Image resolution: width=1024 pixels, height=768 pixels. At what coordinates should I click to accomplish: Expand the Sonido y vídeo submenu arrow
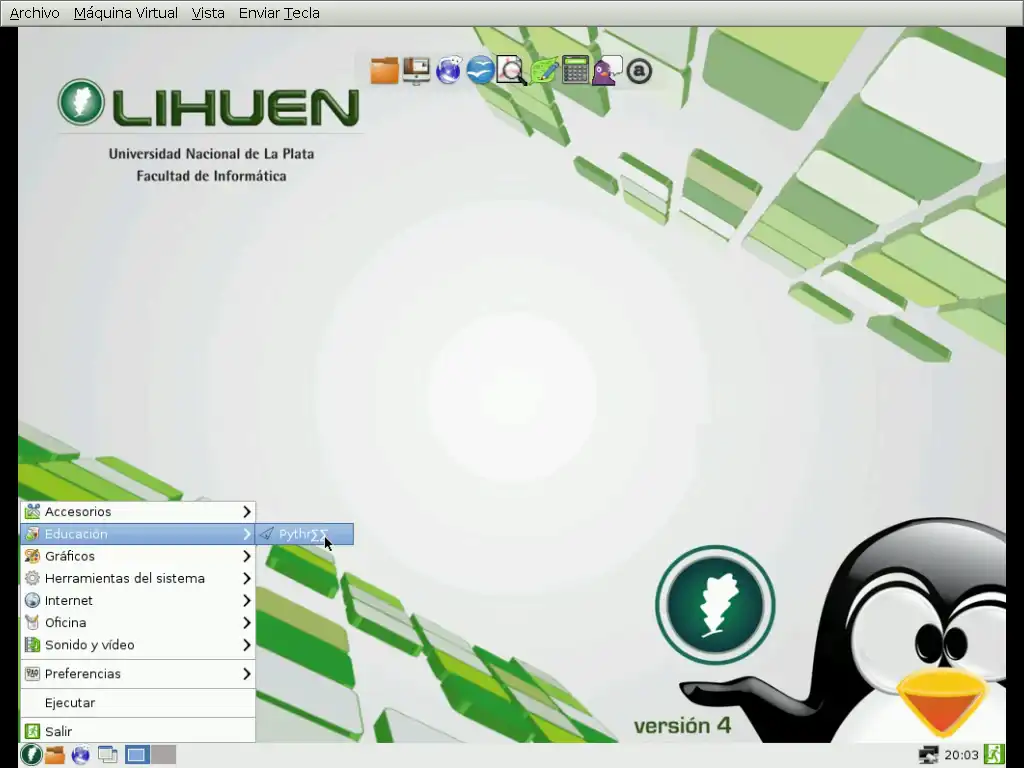(x=246, y=645)
